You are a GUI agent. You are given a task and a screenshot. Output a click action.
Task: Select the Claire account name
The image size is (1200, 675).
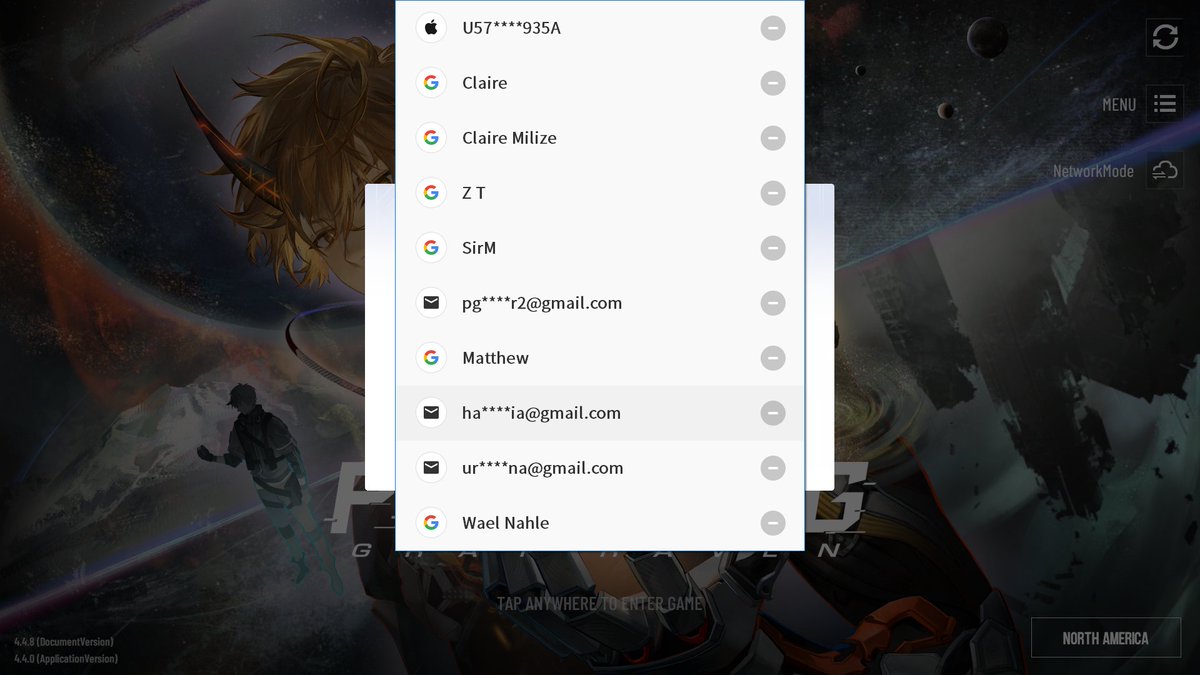tap(485, 83)
